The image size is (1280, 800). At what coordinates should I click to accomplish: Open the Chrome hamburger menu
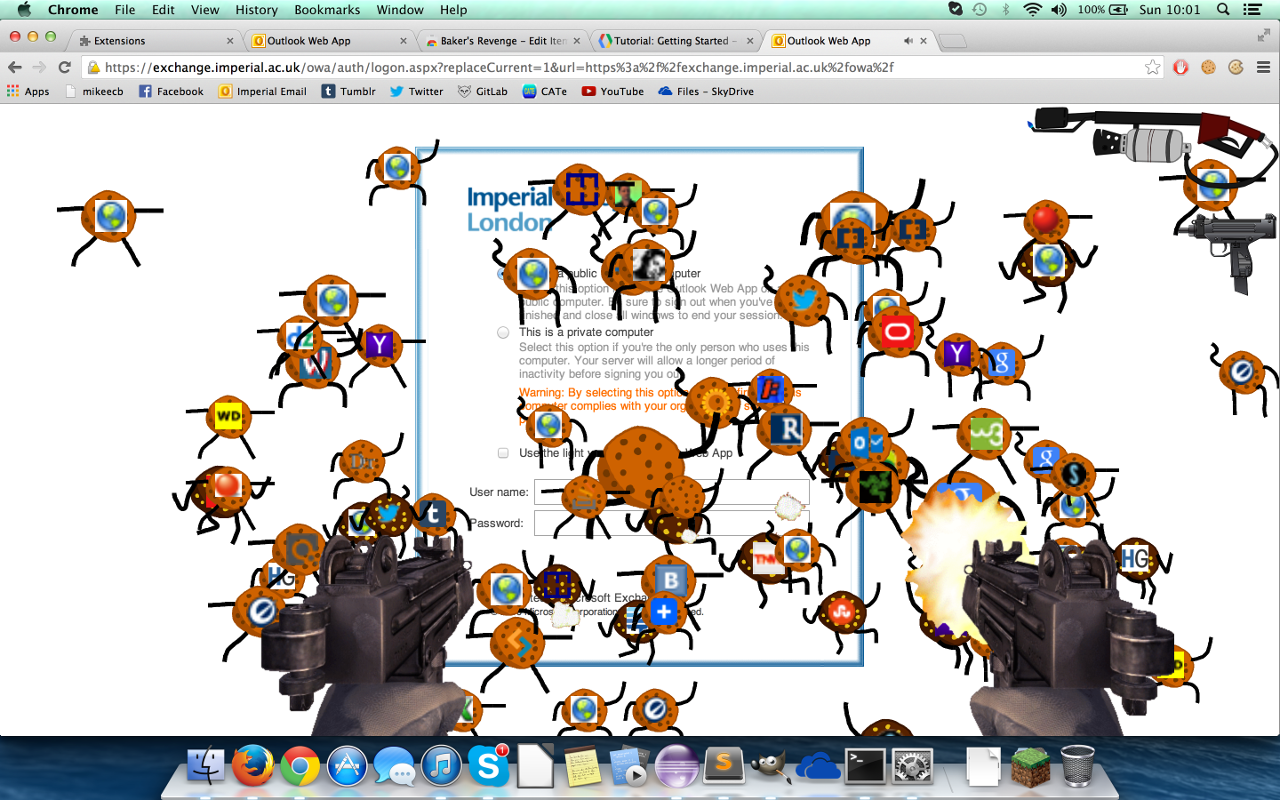pos(1263,67)
